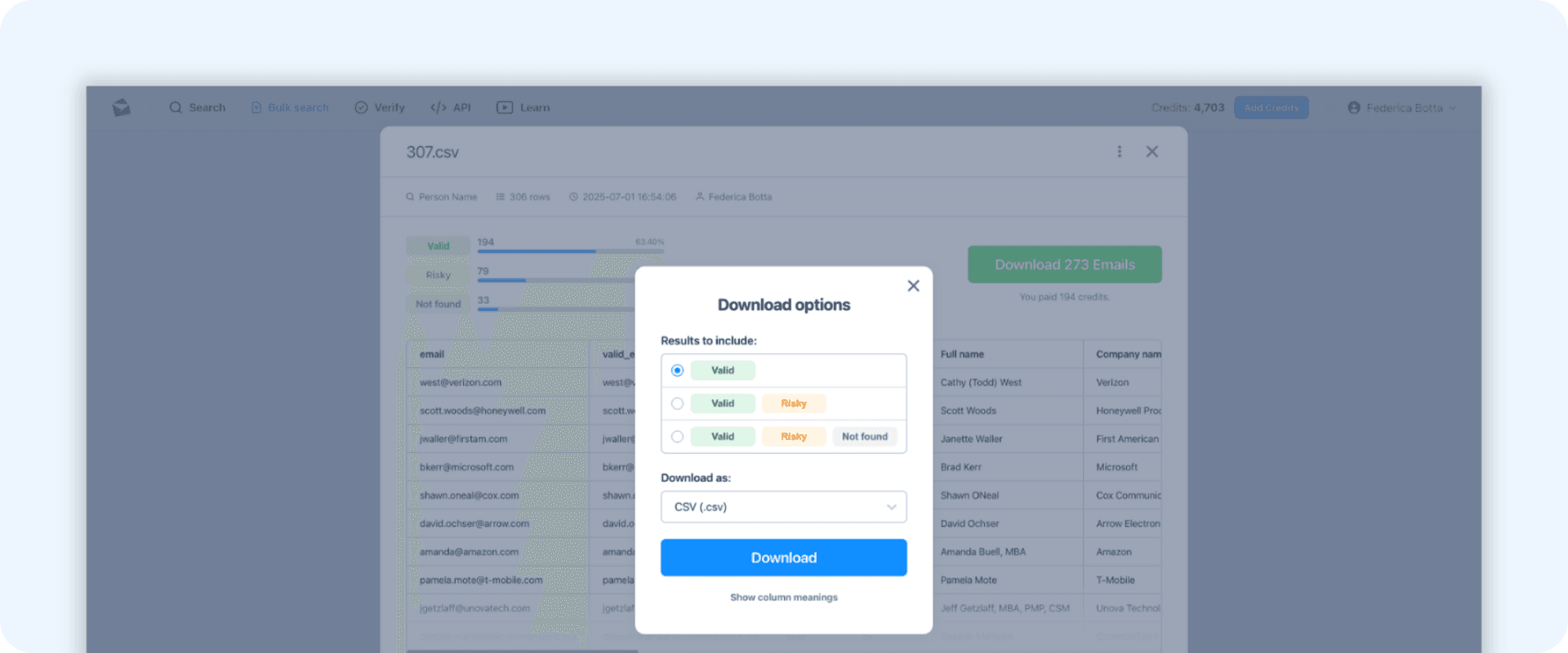1568x653 pixels.
Task: Select Valid, Risky, Not found radio option
Action: [x=677, y=437]
